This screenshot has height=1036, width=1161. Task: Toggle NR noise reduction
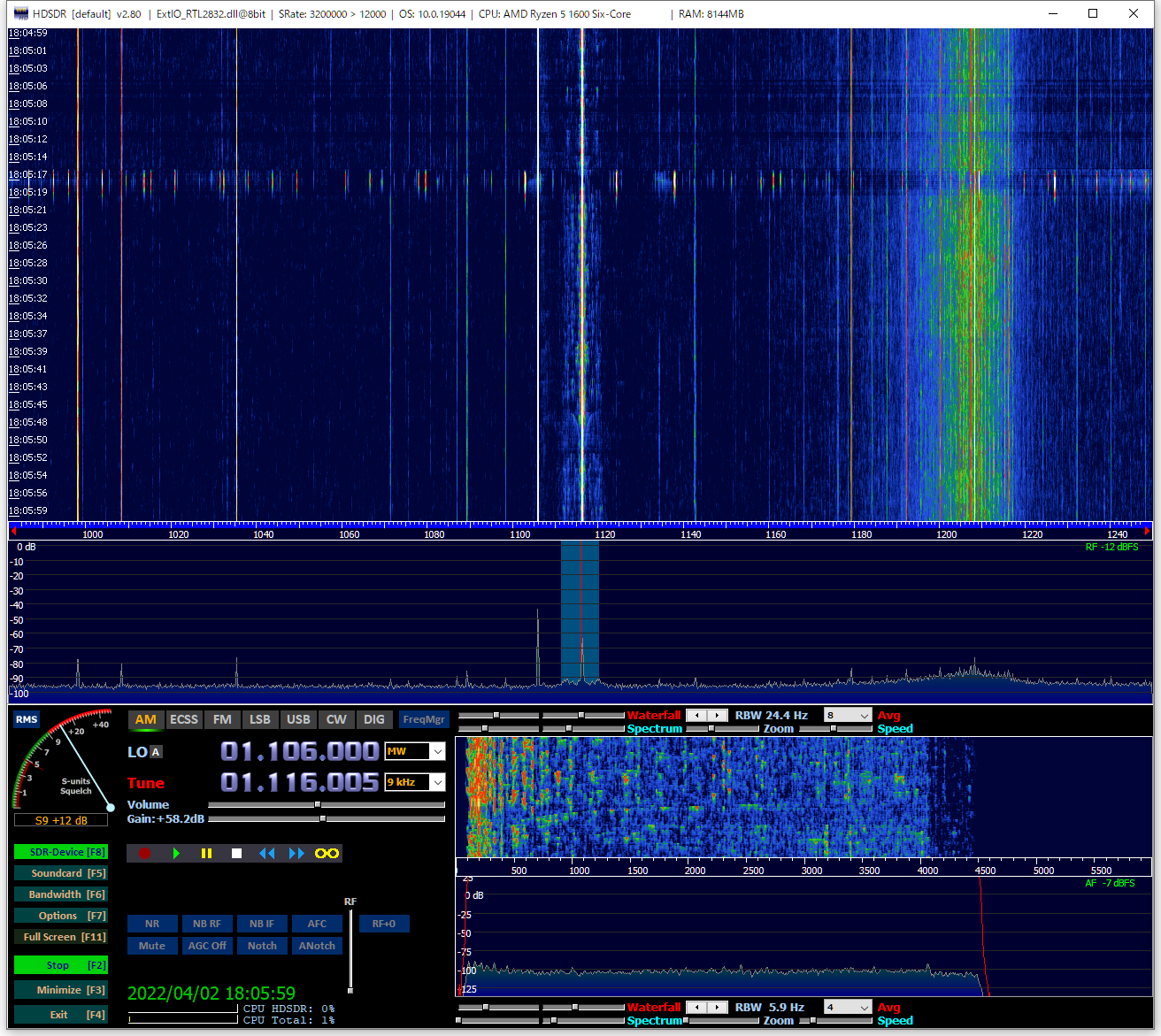point(152,924)
